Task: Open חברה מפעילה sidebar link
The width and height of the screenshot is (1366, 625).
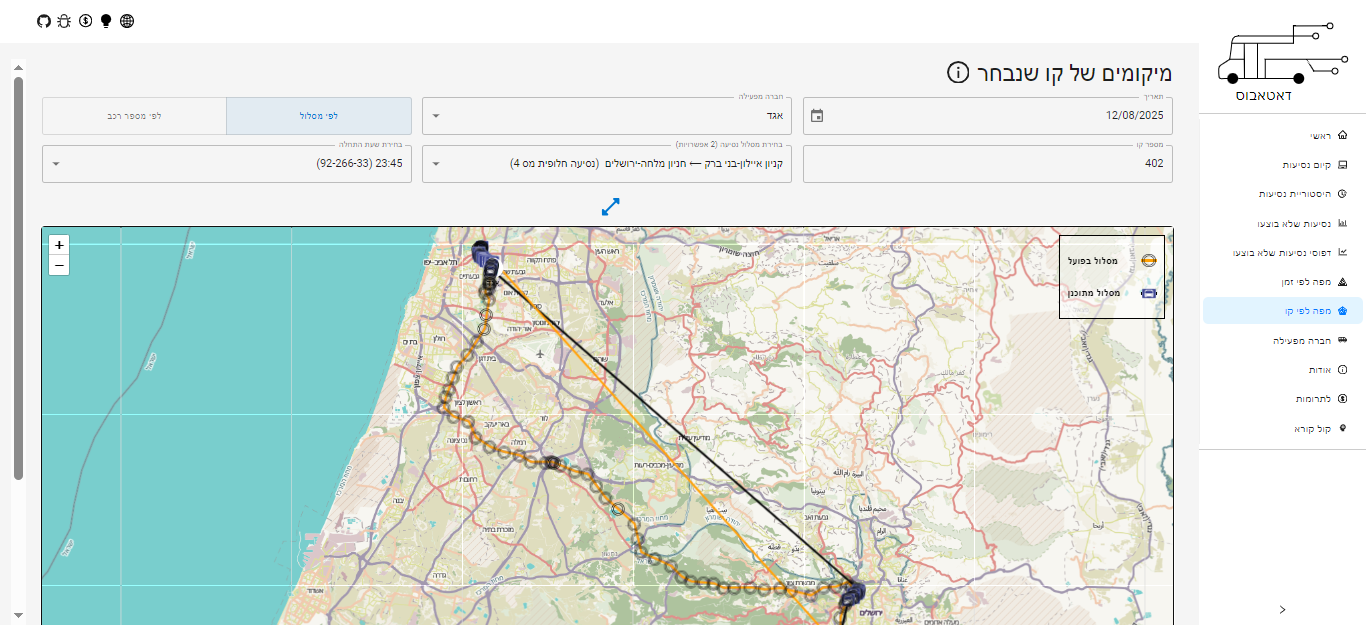Action: point(1283,340)
